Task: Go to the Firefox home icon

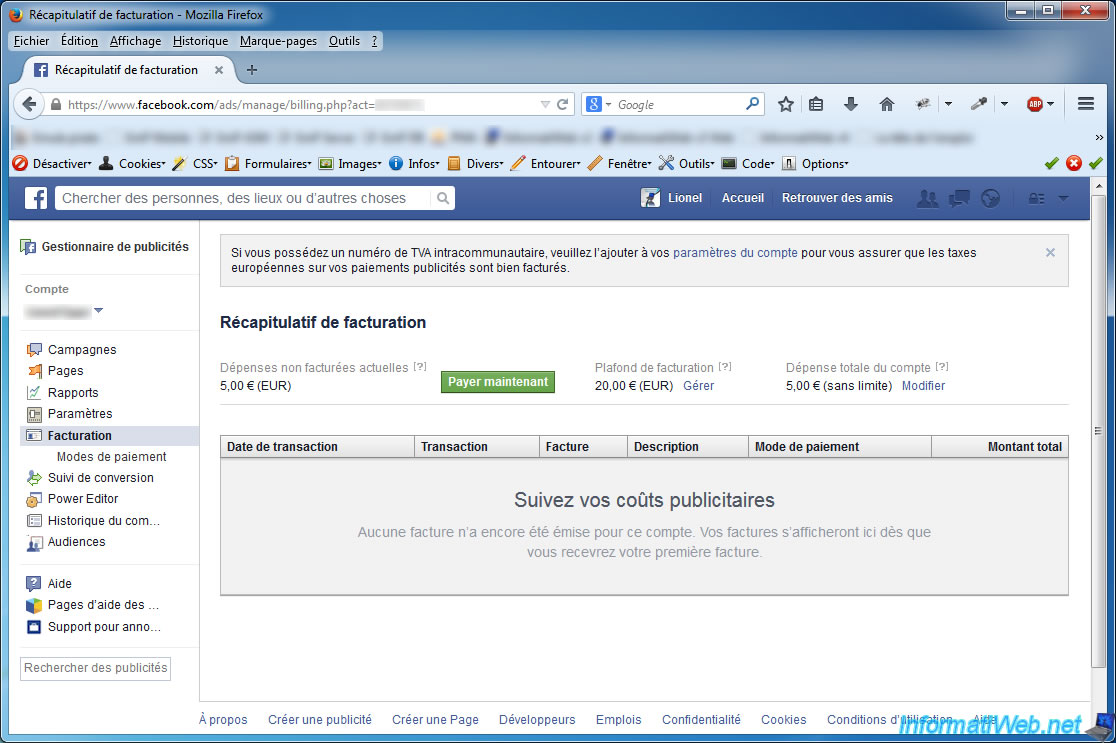Action: click(x=887, y=105)
